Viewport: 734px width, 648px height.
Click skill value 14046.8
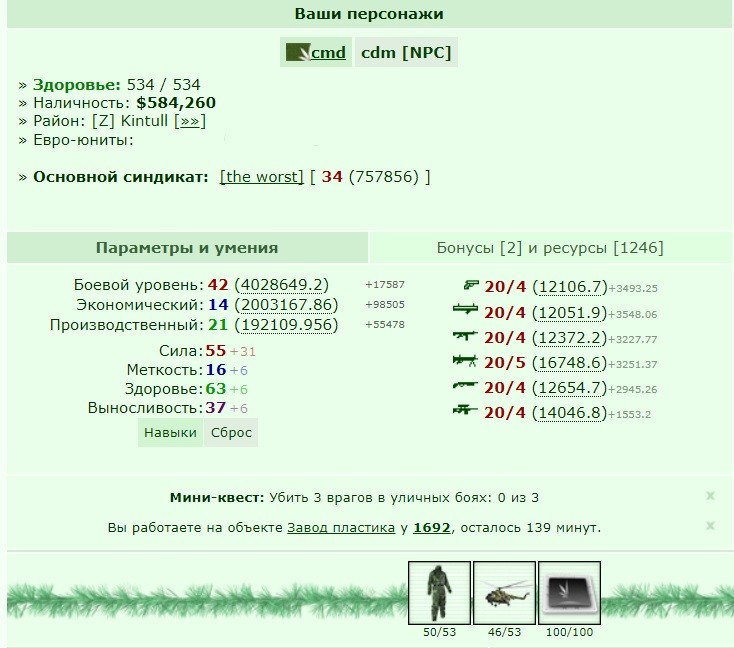click(570, 412)
